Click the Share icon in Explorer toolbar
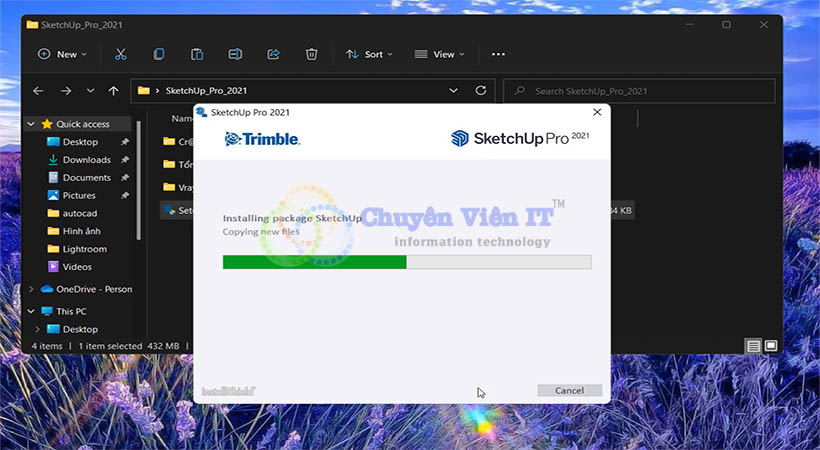The image size is (820, 450). click(x=274, y=54)
